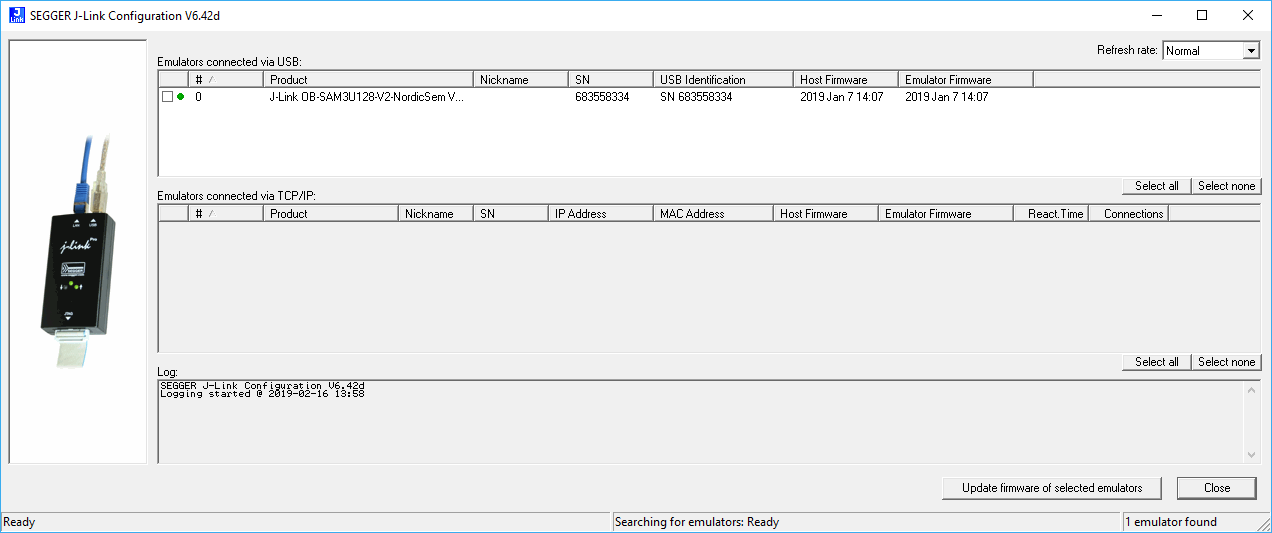
Task: Click TCP/IP list Emulator Firmware header
Action: point(946,213)
